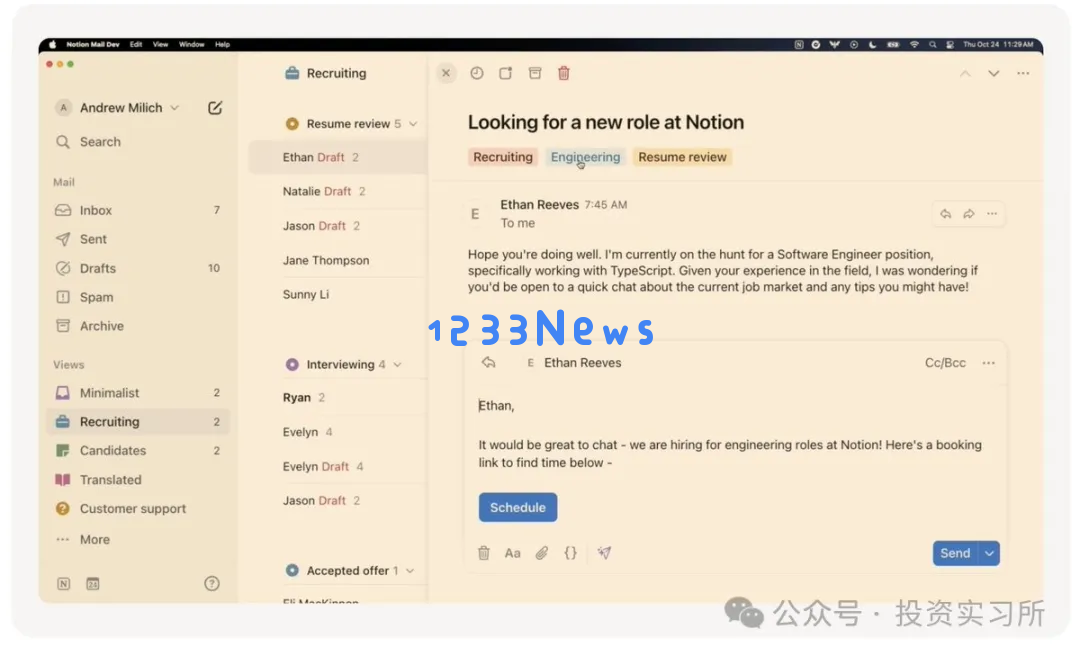
Task: Open Natalie Draft thread
Action: coord(338,192)
